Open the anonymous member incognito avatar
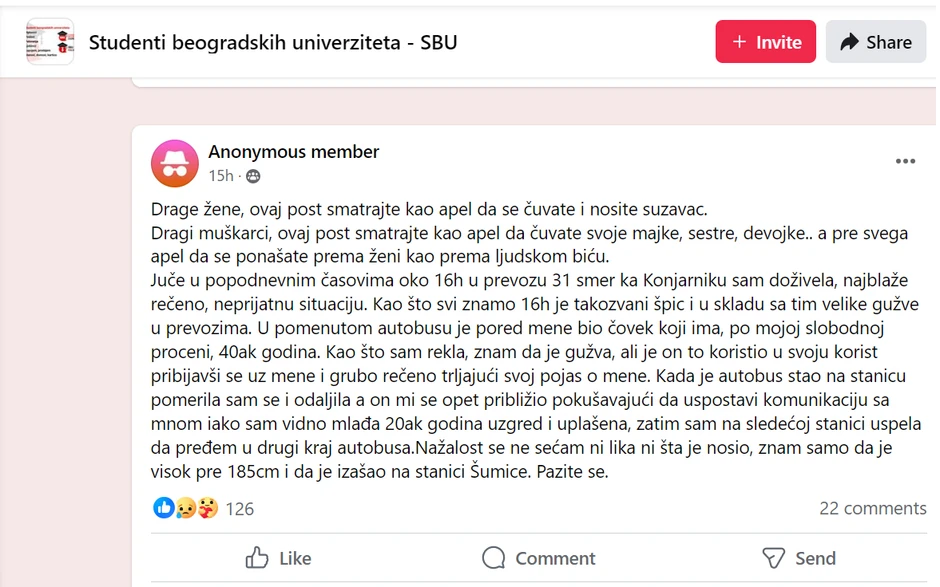 tap(175, 163)
